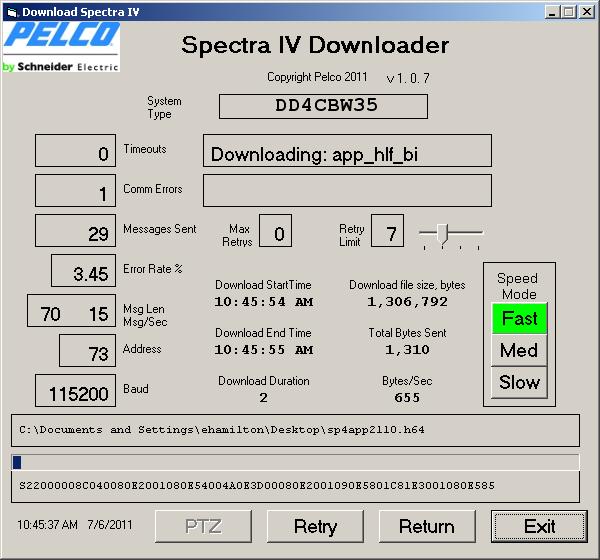Click the disabled PTZ button
The height and width of the screenshot is (560, 600).
click(203, 526)
